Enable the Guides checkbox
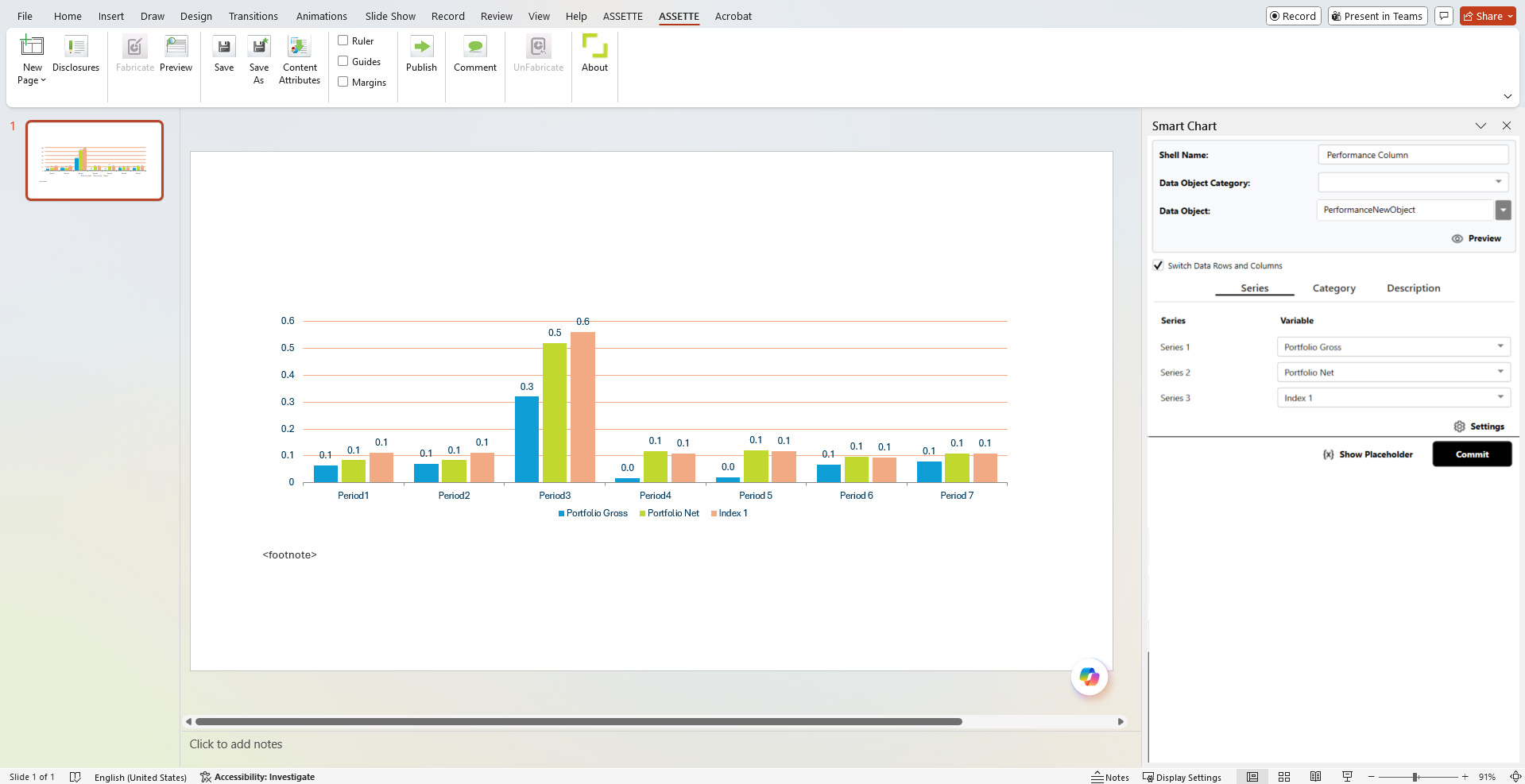 (343, 61)
